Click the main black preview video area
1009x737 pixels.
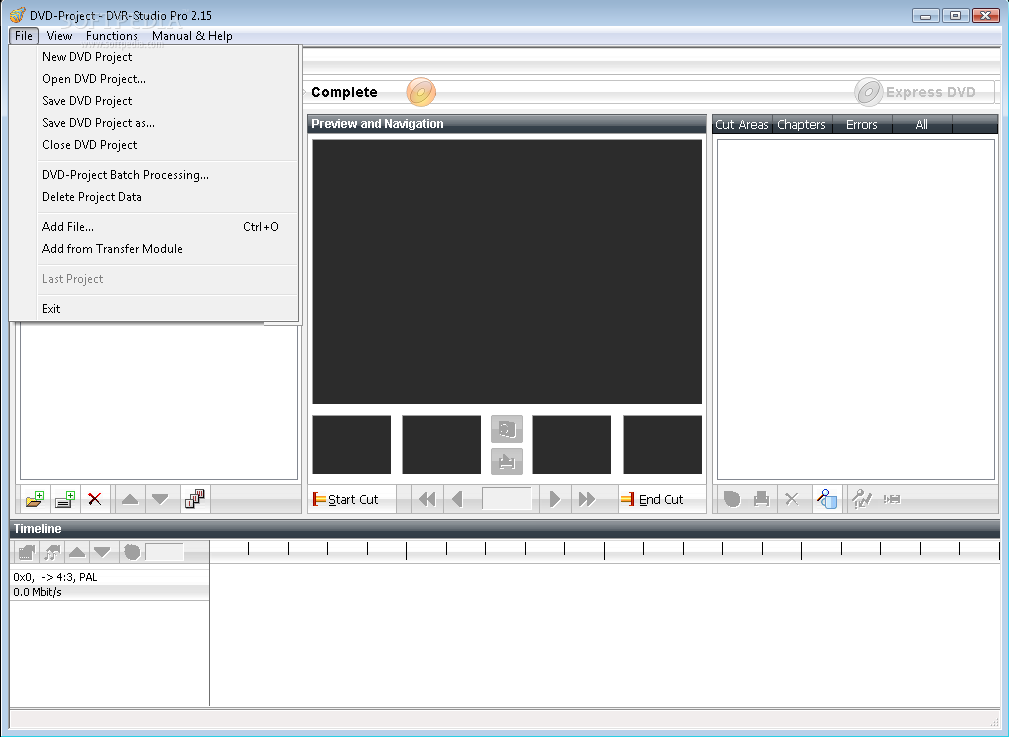(x=507, y=272)
